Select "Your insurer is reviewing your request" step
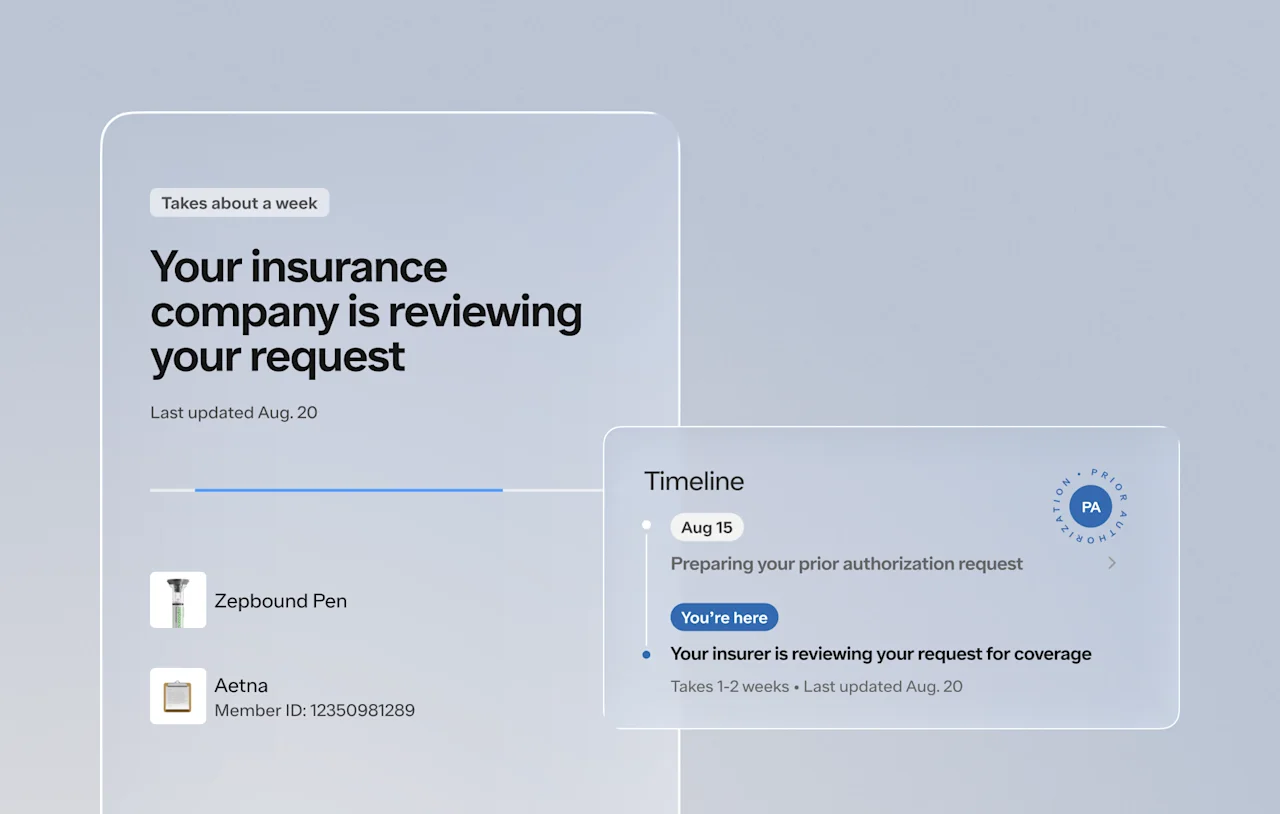The height and width of the screenshot is (814, 1280). pos(880,654)
